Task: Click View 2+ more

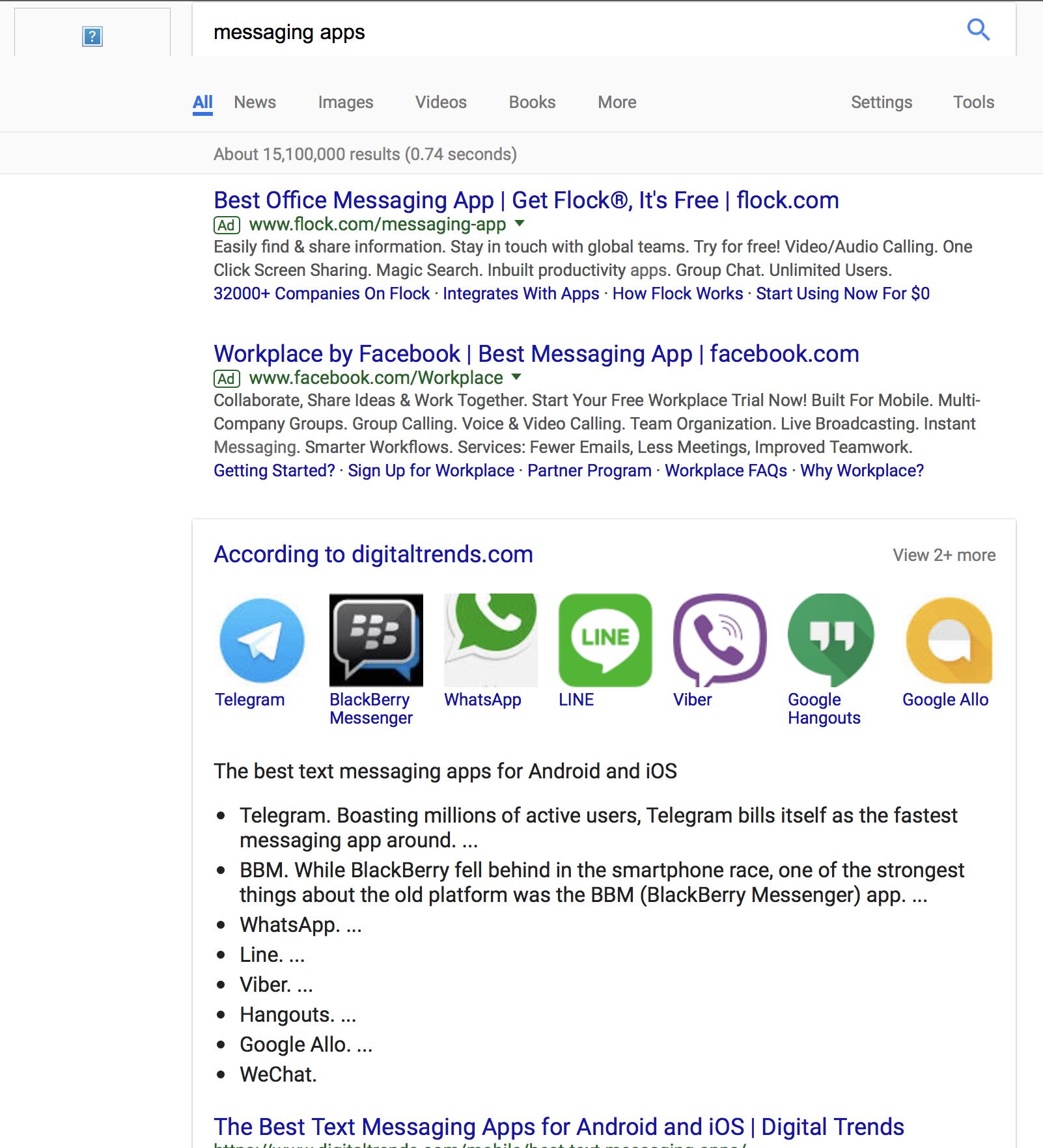Action: click(944, 555)
